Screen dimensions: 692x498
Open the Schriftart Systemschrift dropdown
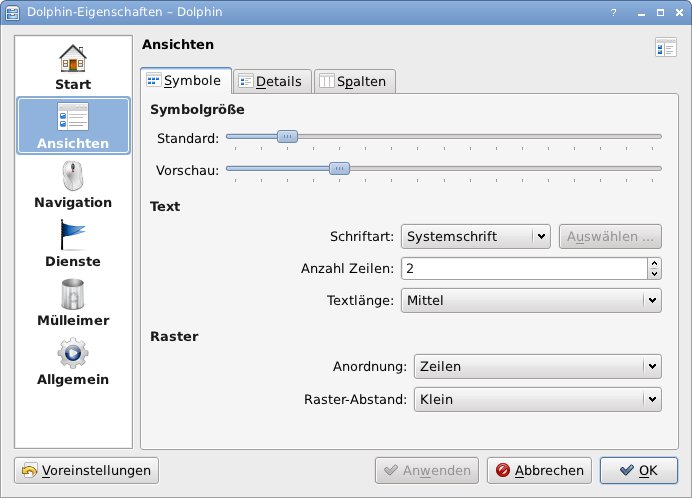[475, 237]
